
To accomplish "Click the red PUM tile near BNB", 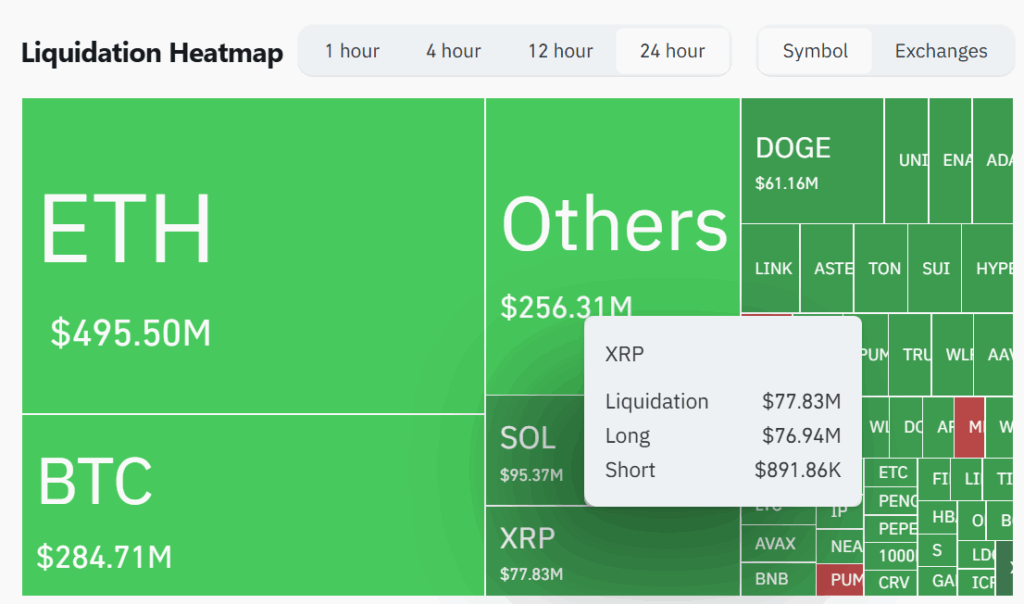I will pyautogui.click(x=840, y=579).
